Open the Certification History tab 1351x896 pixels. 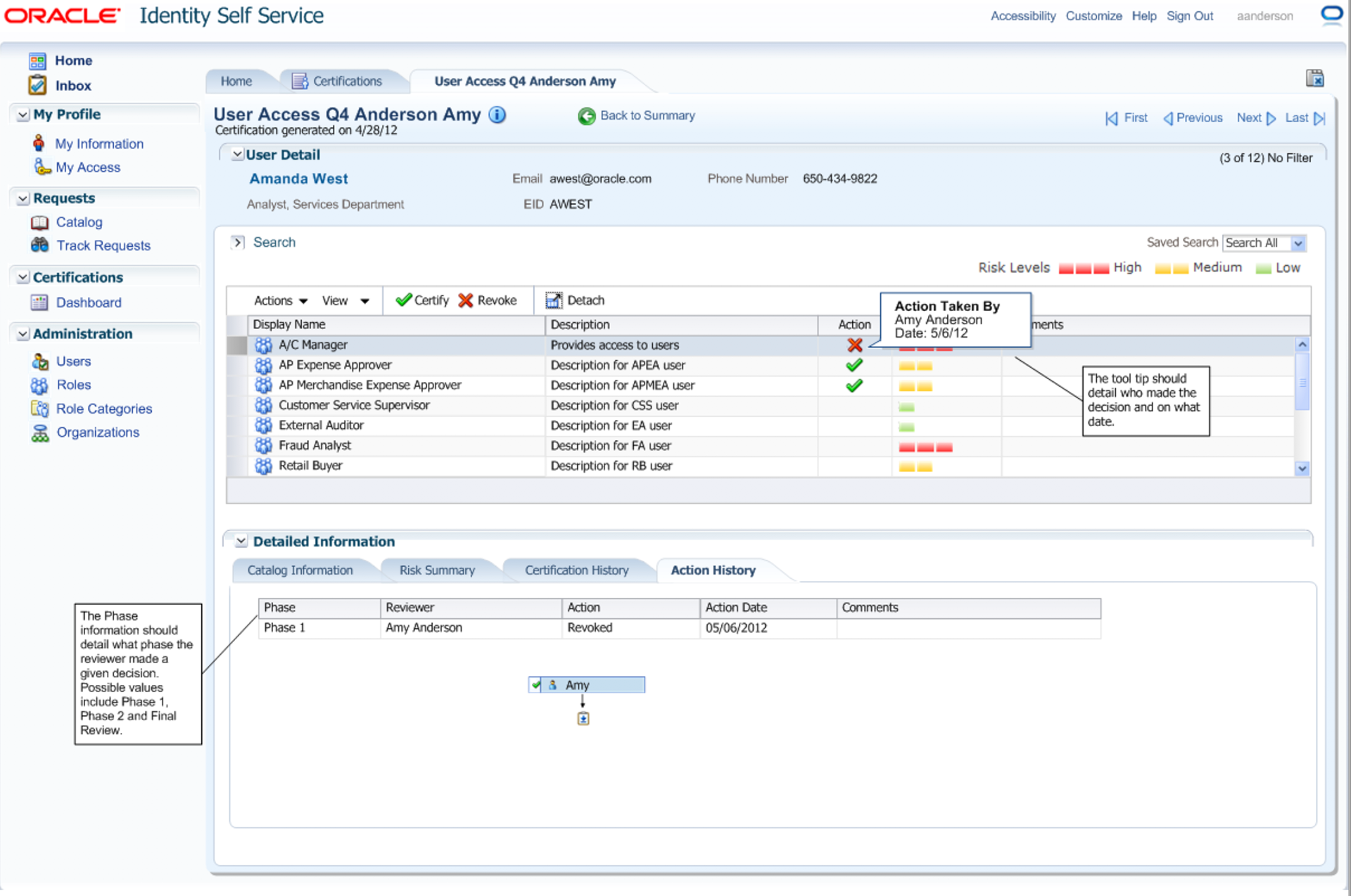point(576,570)
